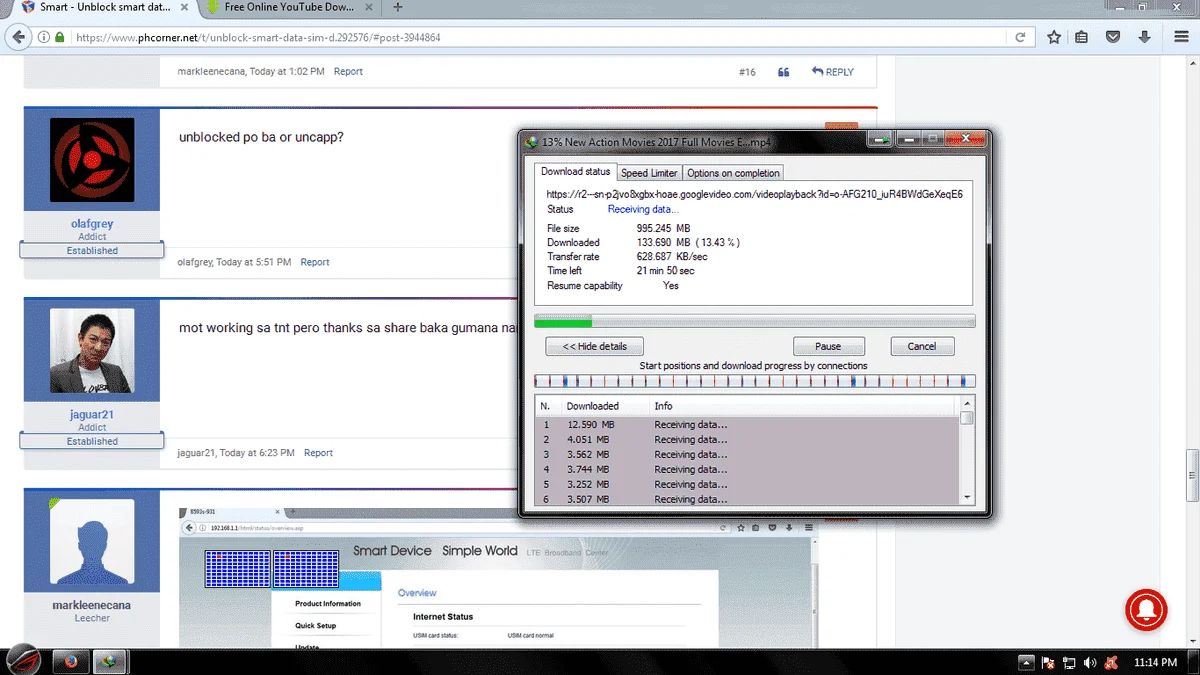Click jaguar21's avatar photo
The height and width of the screenshot is (675, 1200).
point(92,350)
